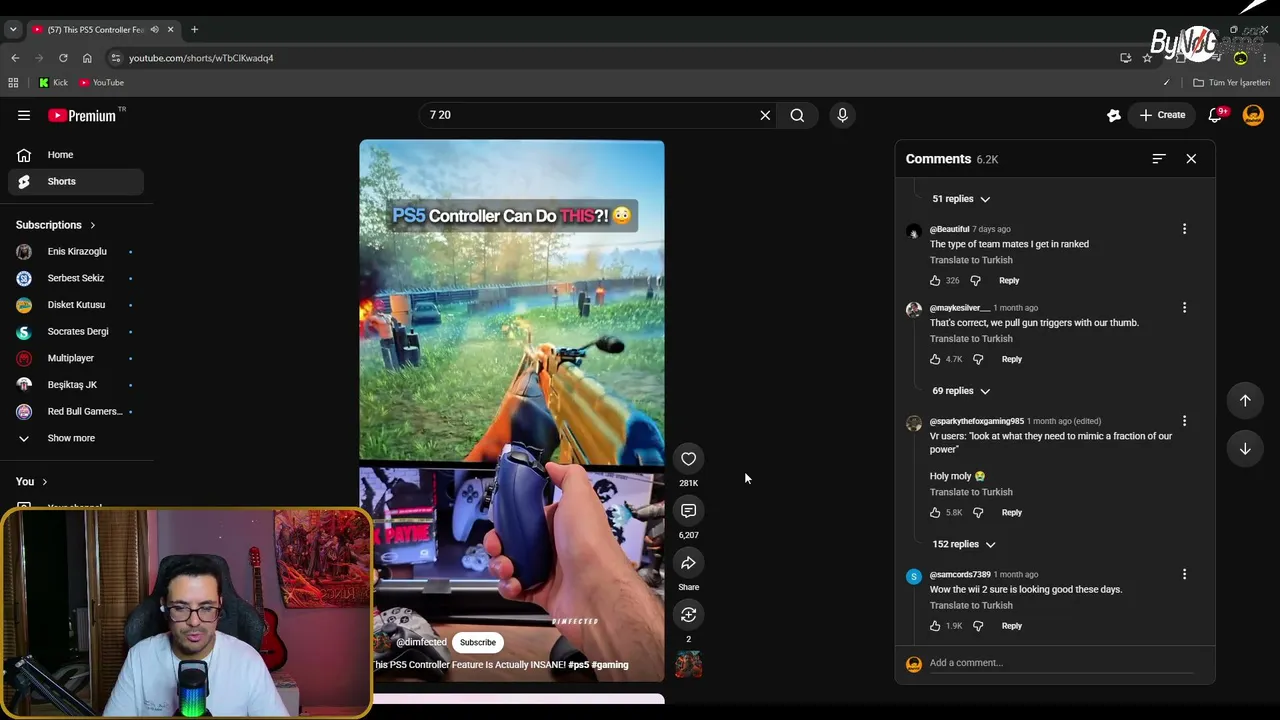The height and width of the screenshot is (720, 1280).
Task: Open the YouTube guide hamburger menu
Action: tap(24, 115)
